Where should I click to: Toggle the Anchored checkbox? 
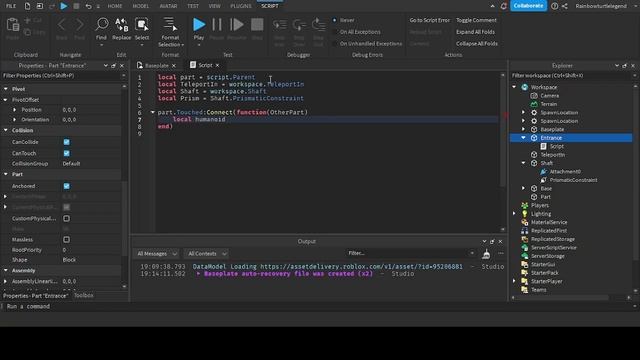click(x=67, y=186)
